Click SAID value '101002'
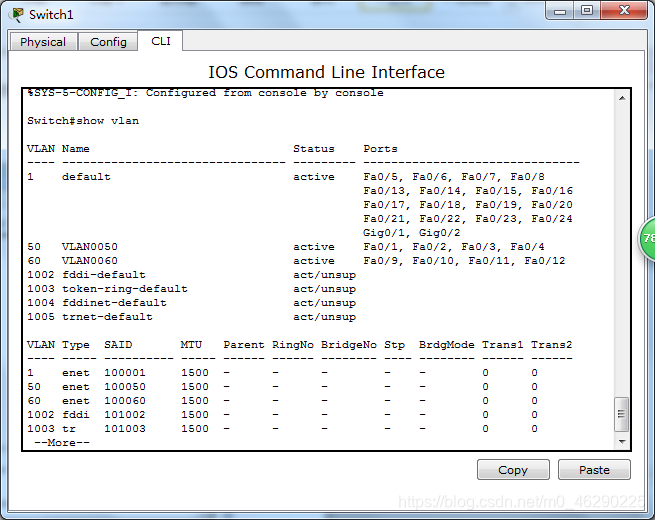Image resolution: width=655 pixels, height=520 pixels. (125, 414)
